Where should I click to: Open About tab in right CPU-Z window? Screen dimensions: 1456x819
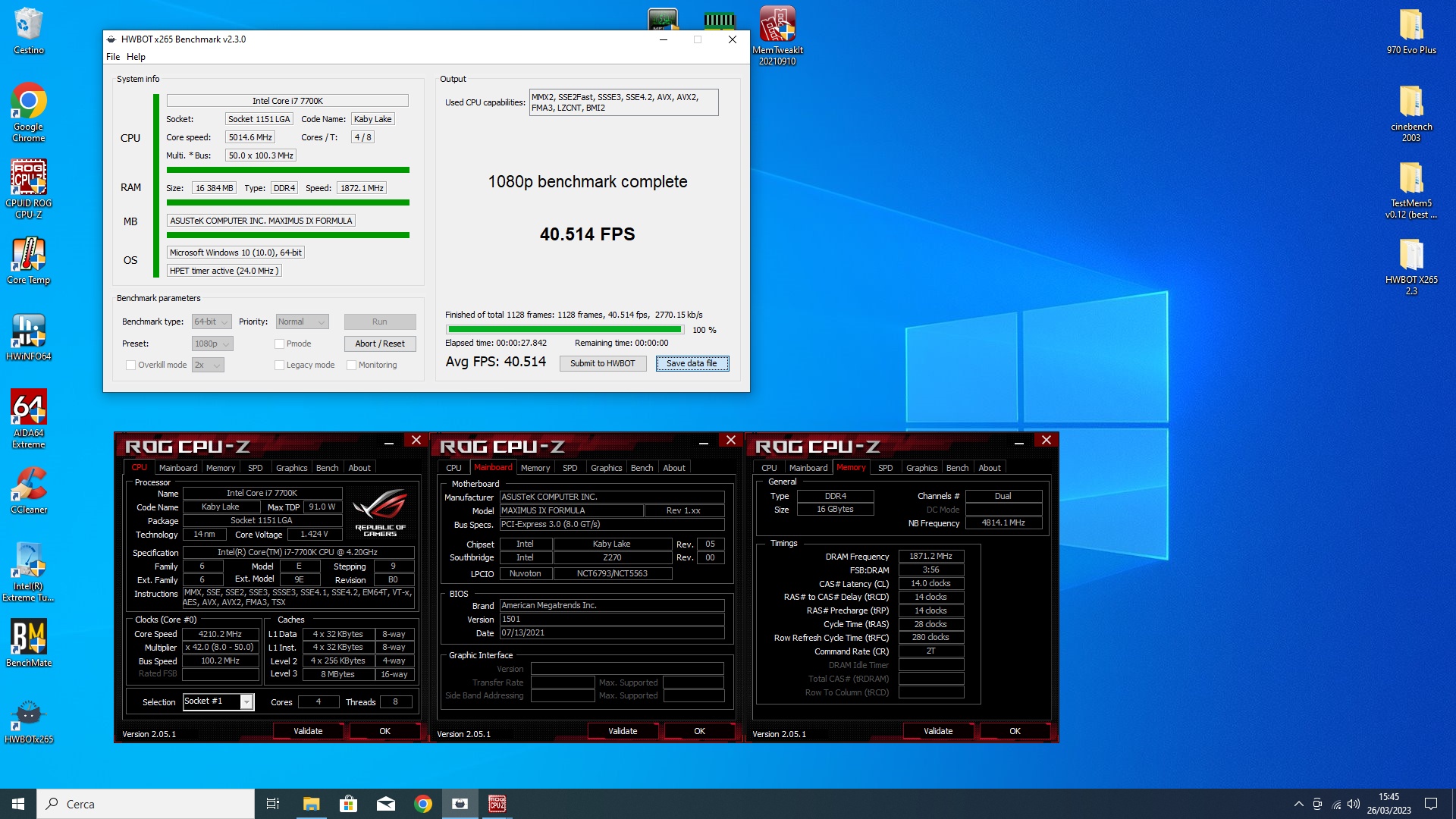(x=990, y=468)
